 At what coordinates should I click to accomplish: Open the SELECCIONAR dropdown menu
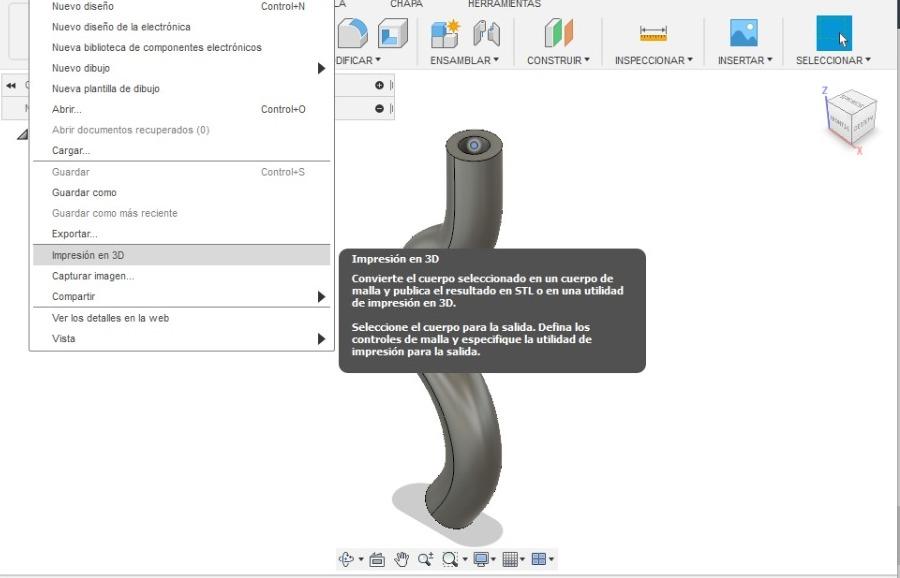coord(833,60)
